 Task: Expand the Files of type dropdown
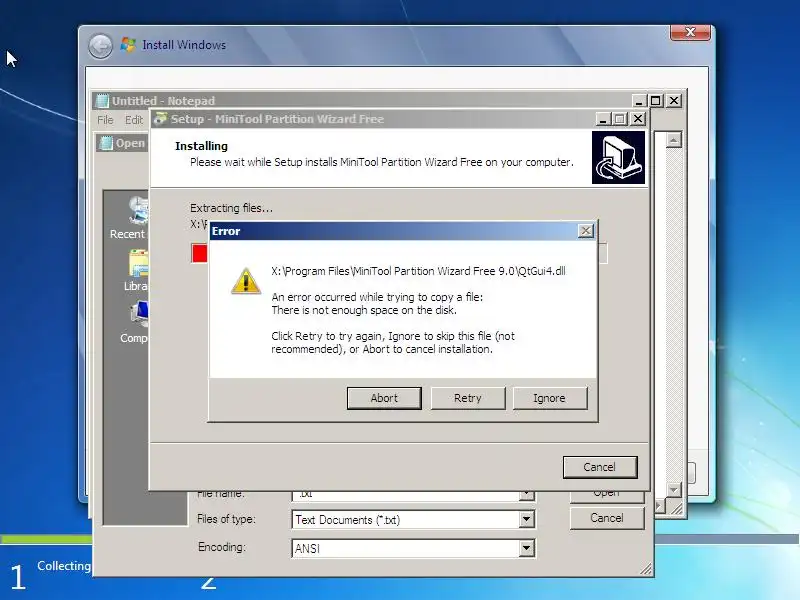527,519
